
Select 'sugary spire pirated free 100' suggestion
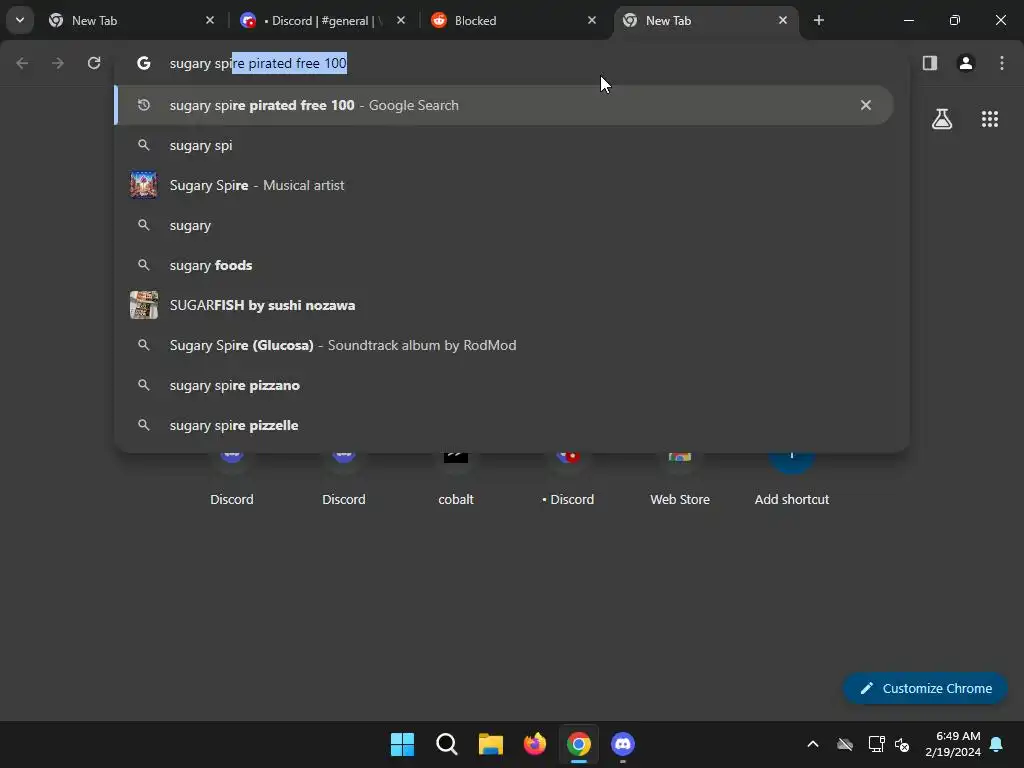[x=504, y=105]
